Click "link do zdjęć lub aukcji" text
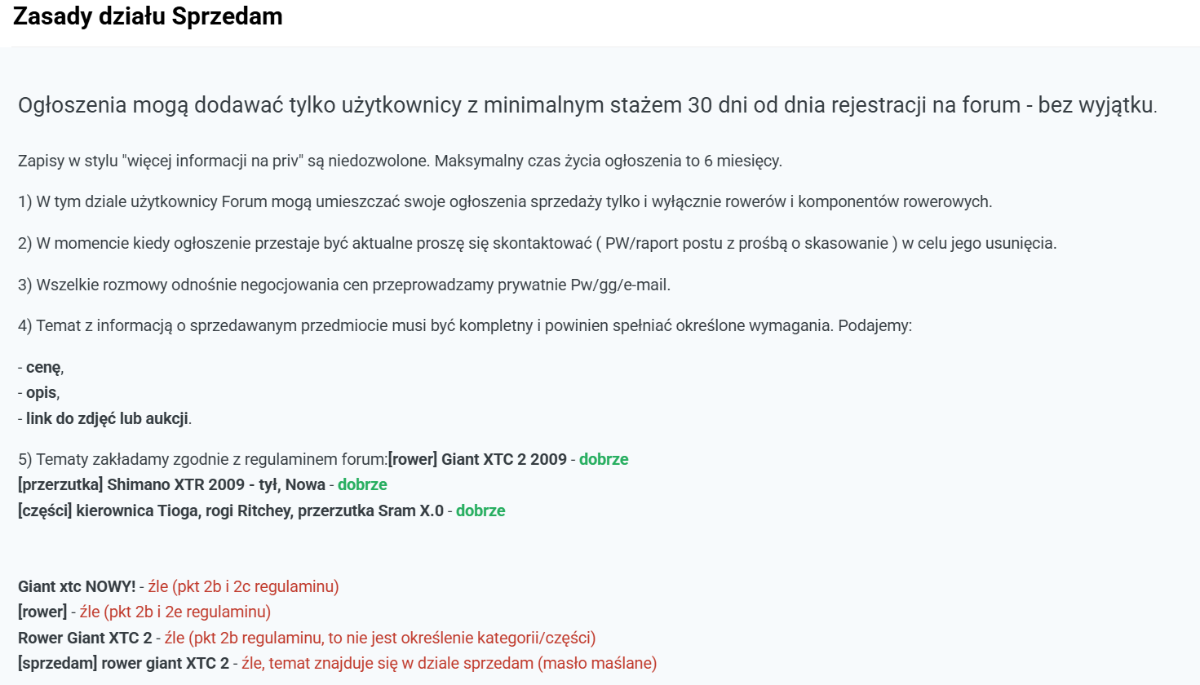1200x685 pixels. tap(107, 417)
